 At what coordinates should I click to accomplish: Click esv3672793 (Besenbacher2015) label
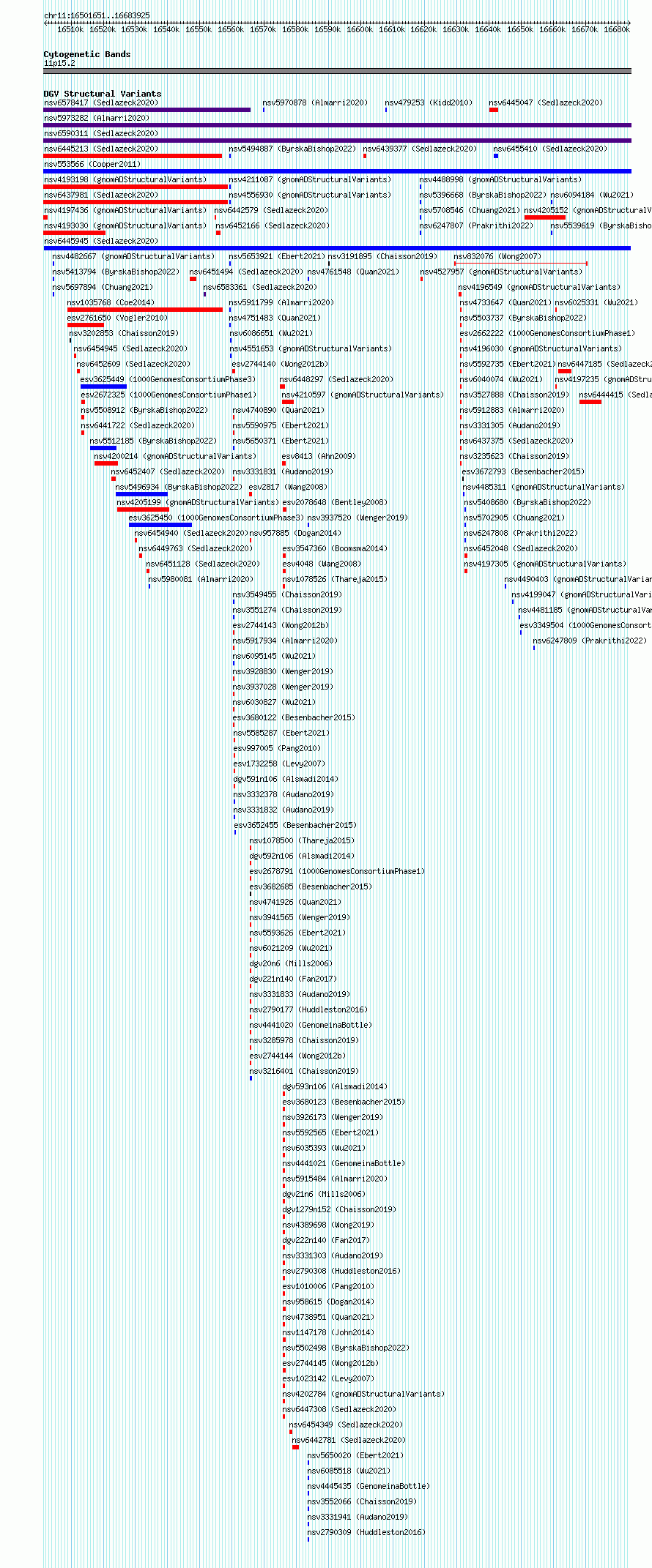tap(524, 472)
